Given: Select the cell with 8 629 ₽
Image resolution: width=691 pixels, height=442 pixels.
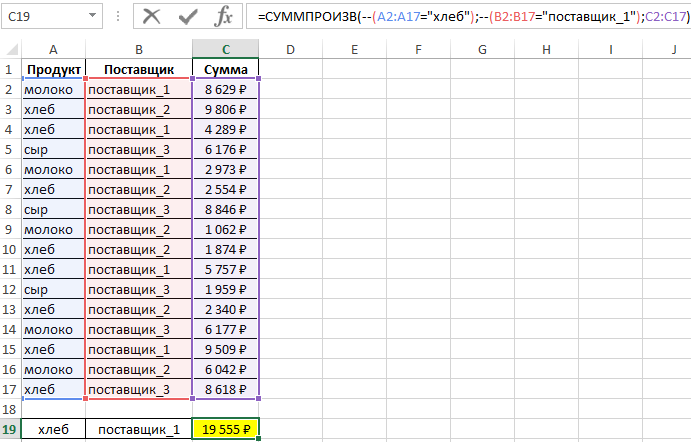Looking at the screenshot, I should point(226,89).
